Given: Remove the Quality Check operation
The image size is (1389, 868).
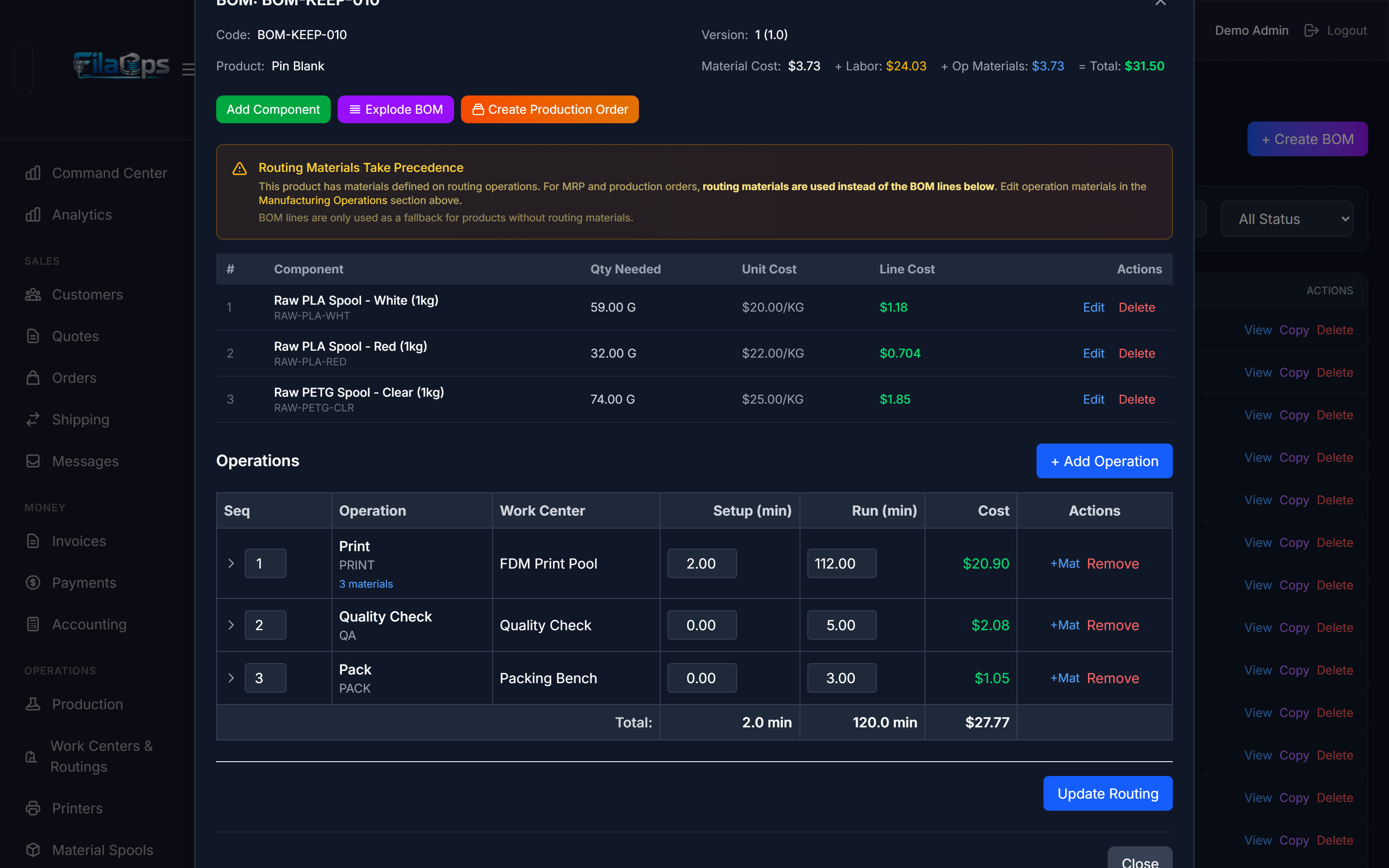Looking at the screenshot, I should tap(1113, 625).
